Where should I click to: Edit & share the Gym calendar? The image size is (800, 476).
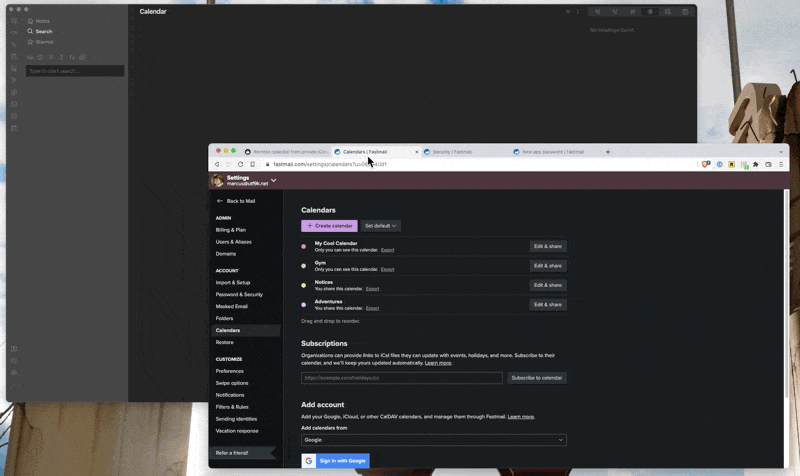coord(548,265)
